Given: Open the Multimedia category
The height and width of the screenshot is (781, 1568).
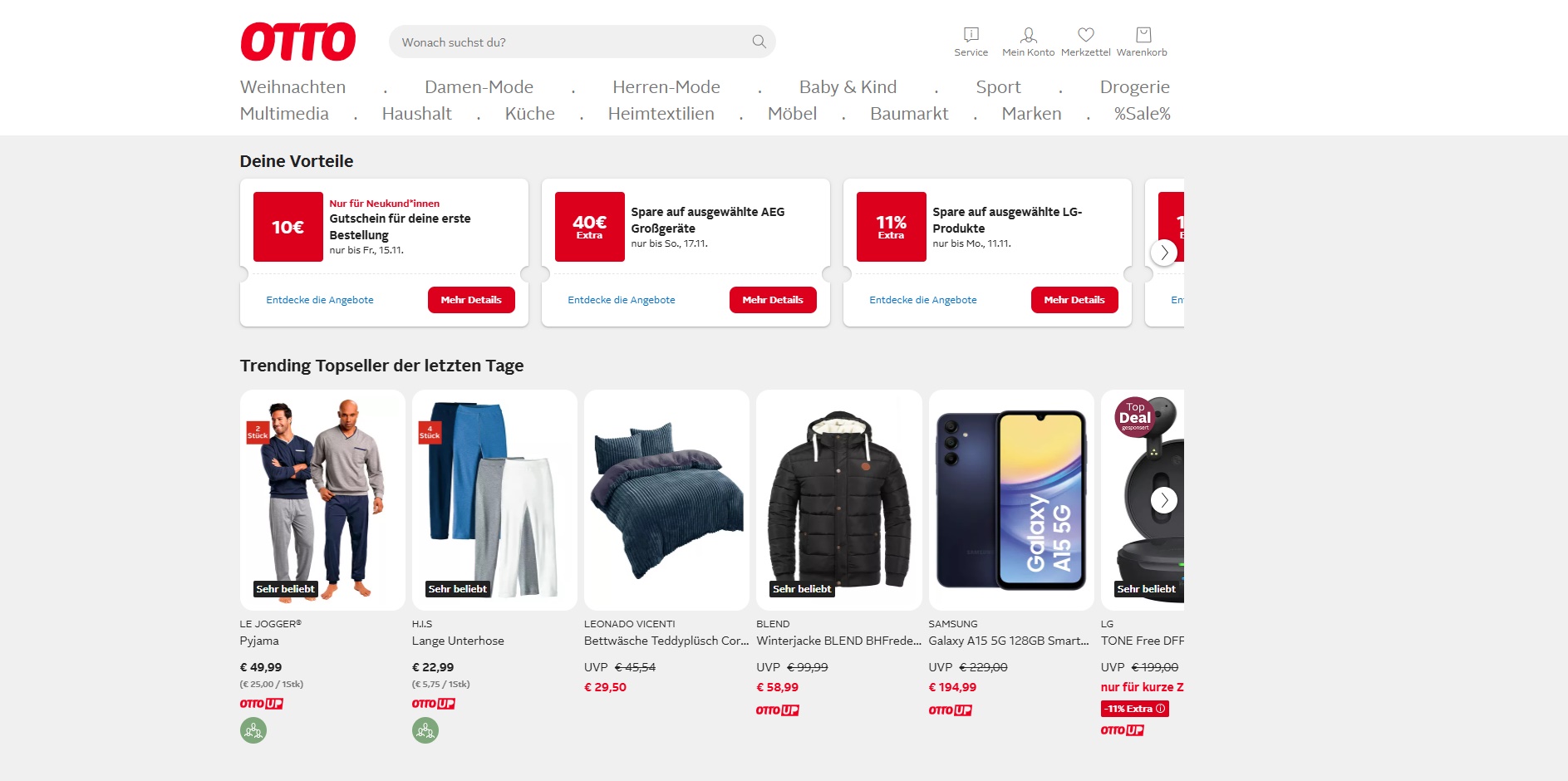Looking at the screenshot, I should click(284, 114).
